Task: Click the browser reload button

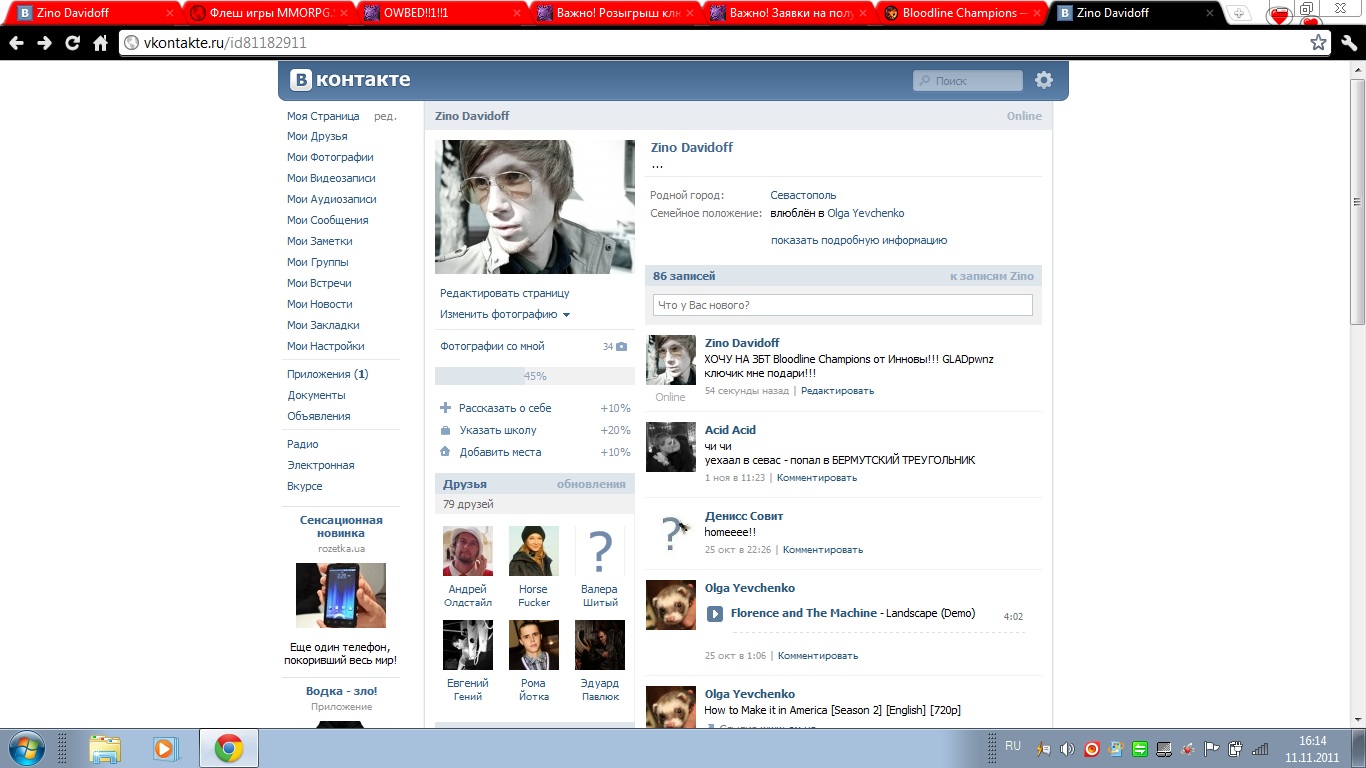Action: (72, 43)
